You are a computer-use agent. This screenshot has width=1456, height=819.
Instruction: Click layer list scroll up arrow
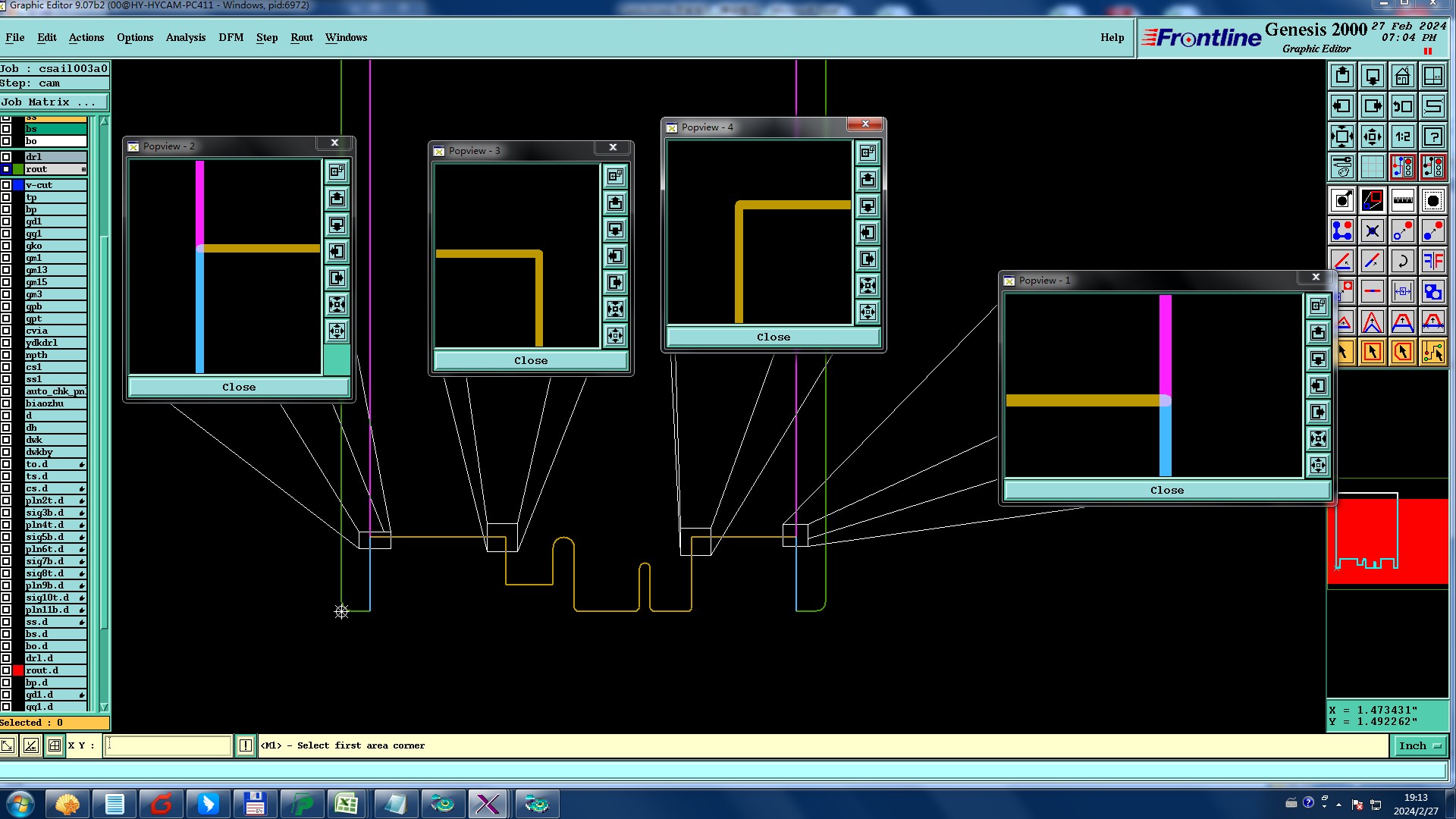tap(104, 121)
